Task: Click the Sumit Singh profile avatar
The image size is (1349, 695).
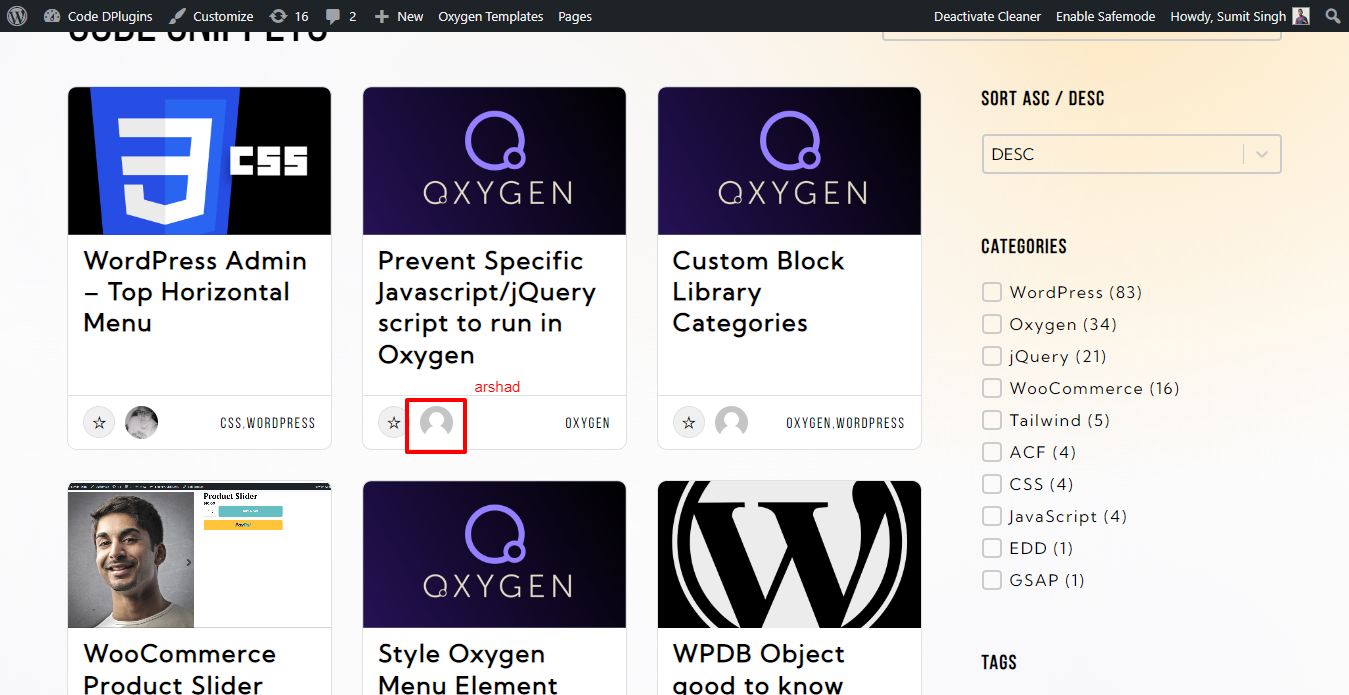Action: (x=1300, y=15)
